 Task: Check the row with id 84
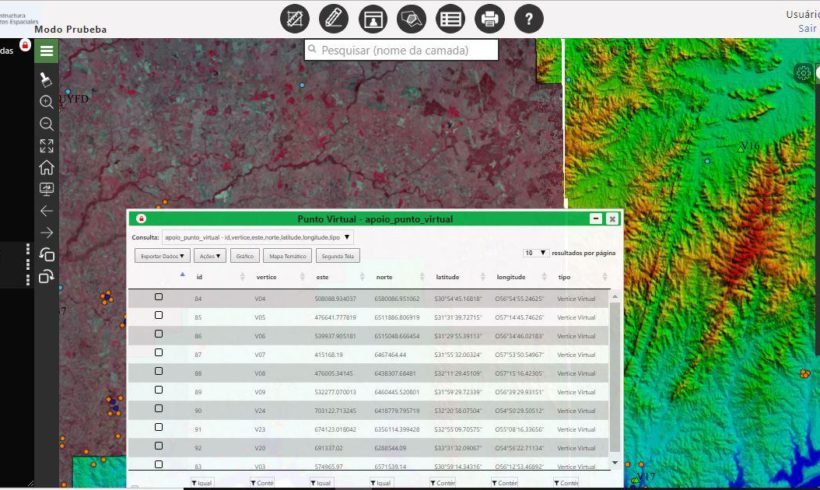pyautogui.click(x=158, y=297)
